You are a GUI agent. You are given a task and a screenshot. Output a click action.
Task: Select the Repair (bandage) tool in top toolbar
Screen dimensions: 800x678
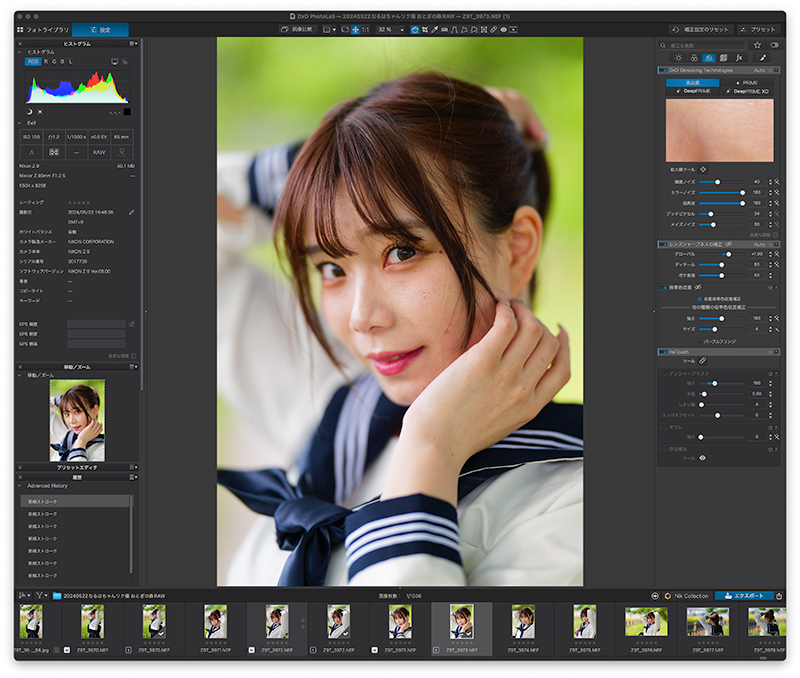pos(494,30)
